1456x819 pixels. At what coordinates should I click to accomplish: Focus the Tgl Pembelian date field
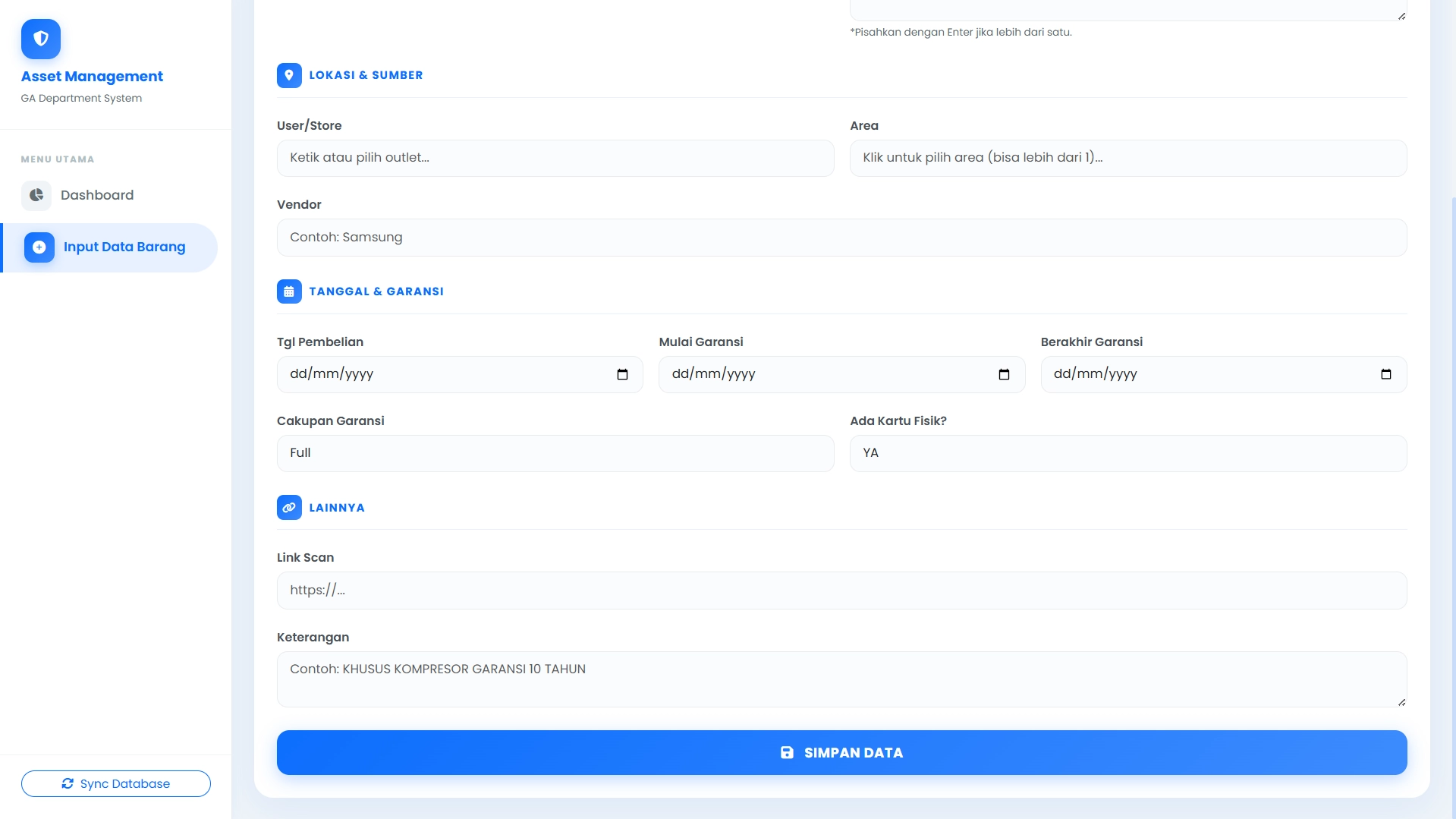point(460,374)
